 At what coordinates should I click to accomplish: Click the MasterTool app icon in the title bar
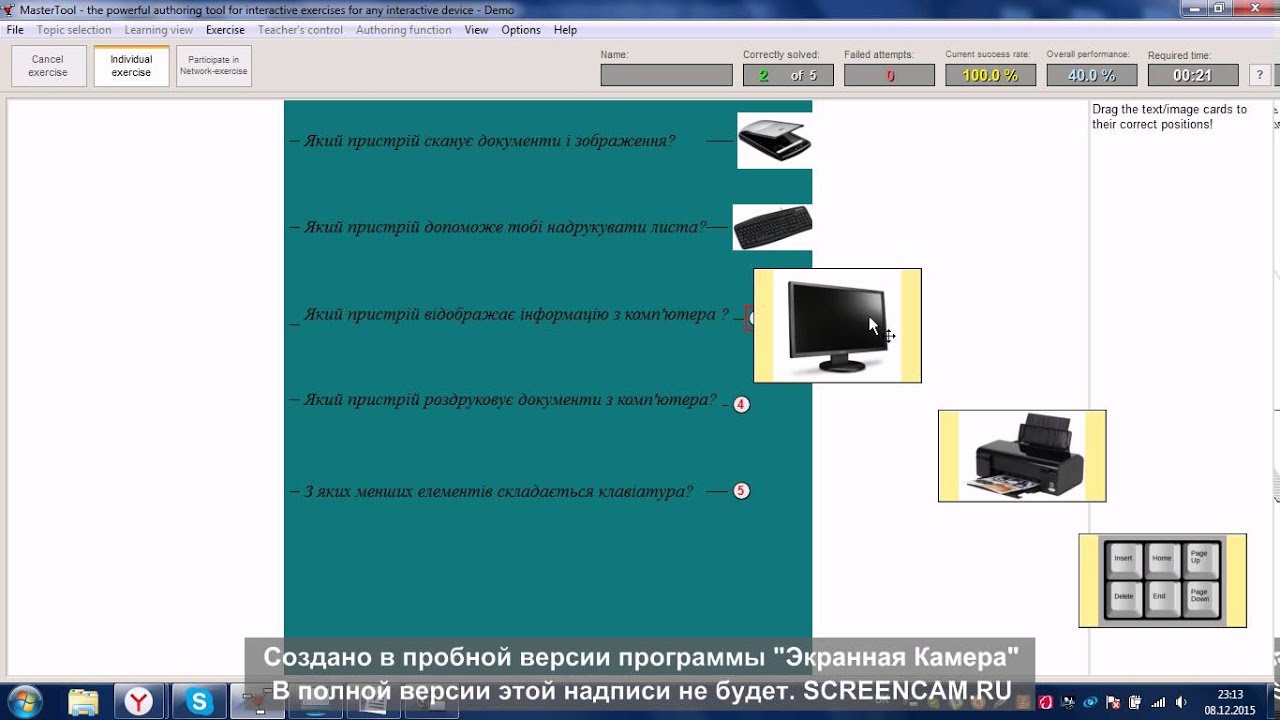[x=9, y=9]
